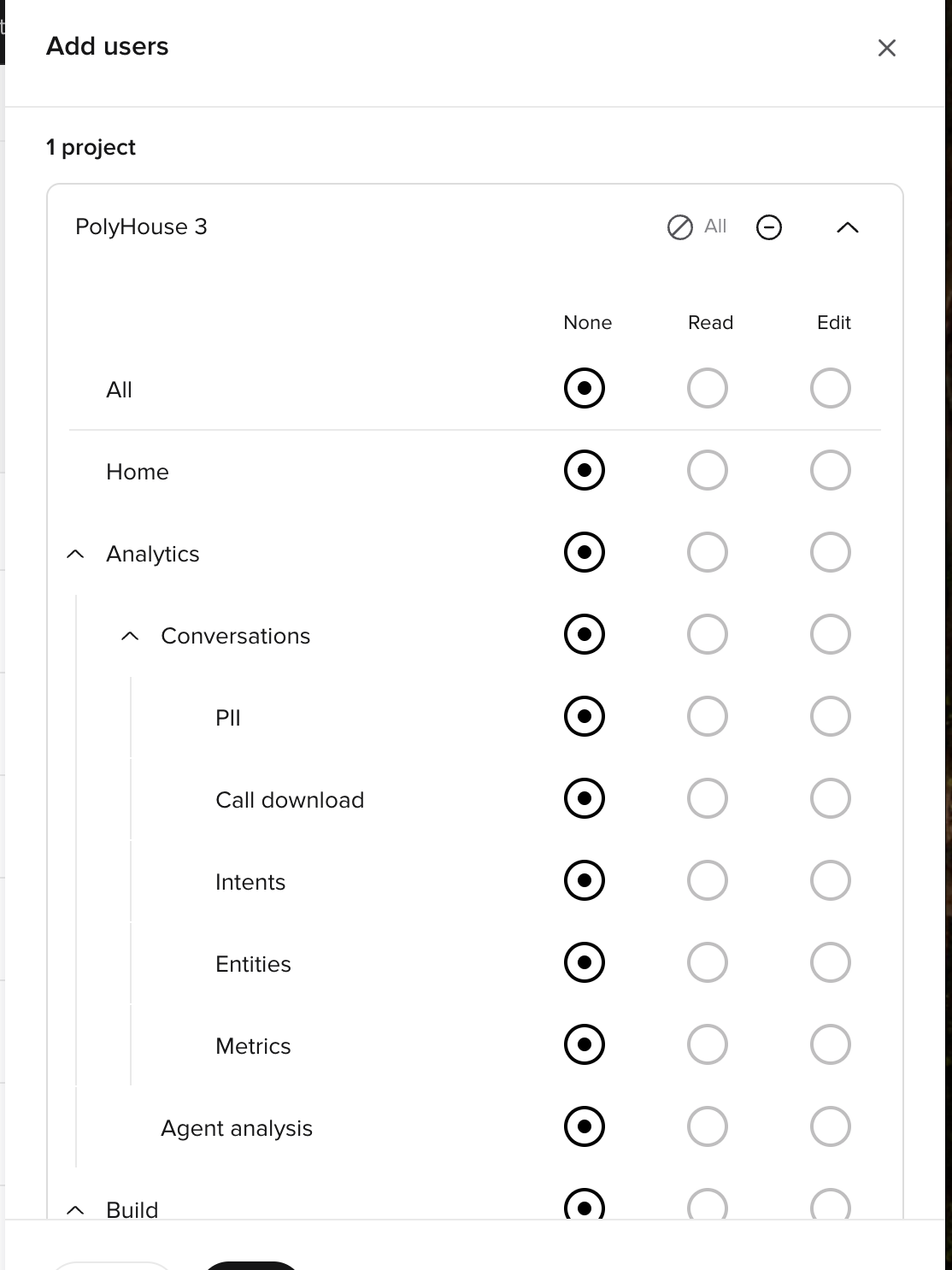Click the light cancel button
Viewport: 952px width, 1270px height.
pyautogui.click(x=111, y=1265)
